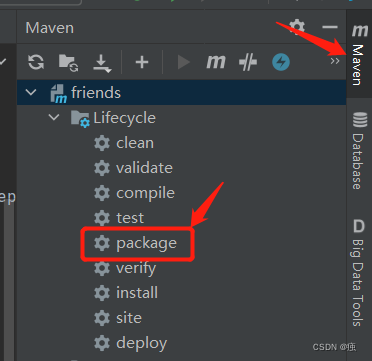Click gear icon next to validate

(x=102, y=168)
